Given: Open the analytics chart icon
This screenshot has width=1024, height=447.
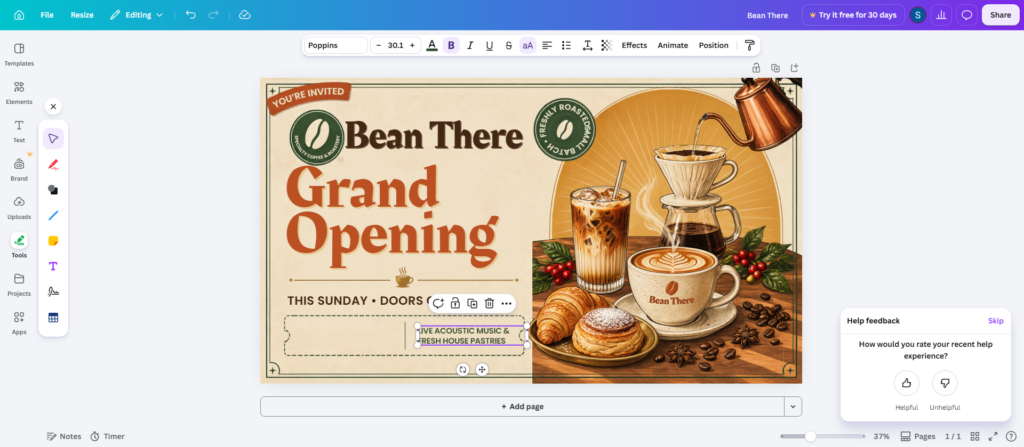Looking at the screenshot, I should click(x=941, y=15).
